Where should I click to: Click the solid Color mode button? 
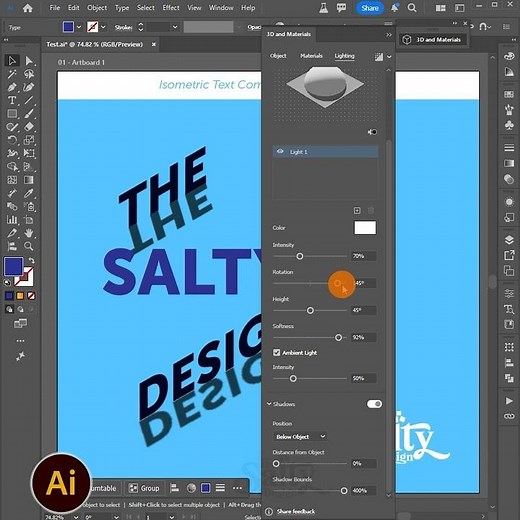[9, 296]
